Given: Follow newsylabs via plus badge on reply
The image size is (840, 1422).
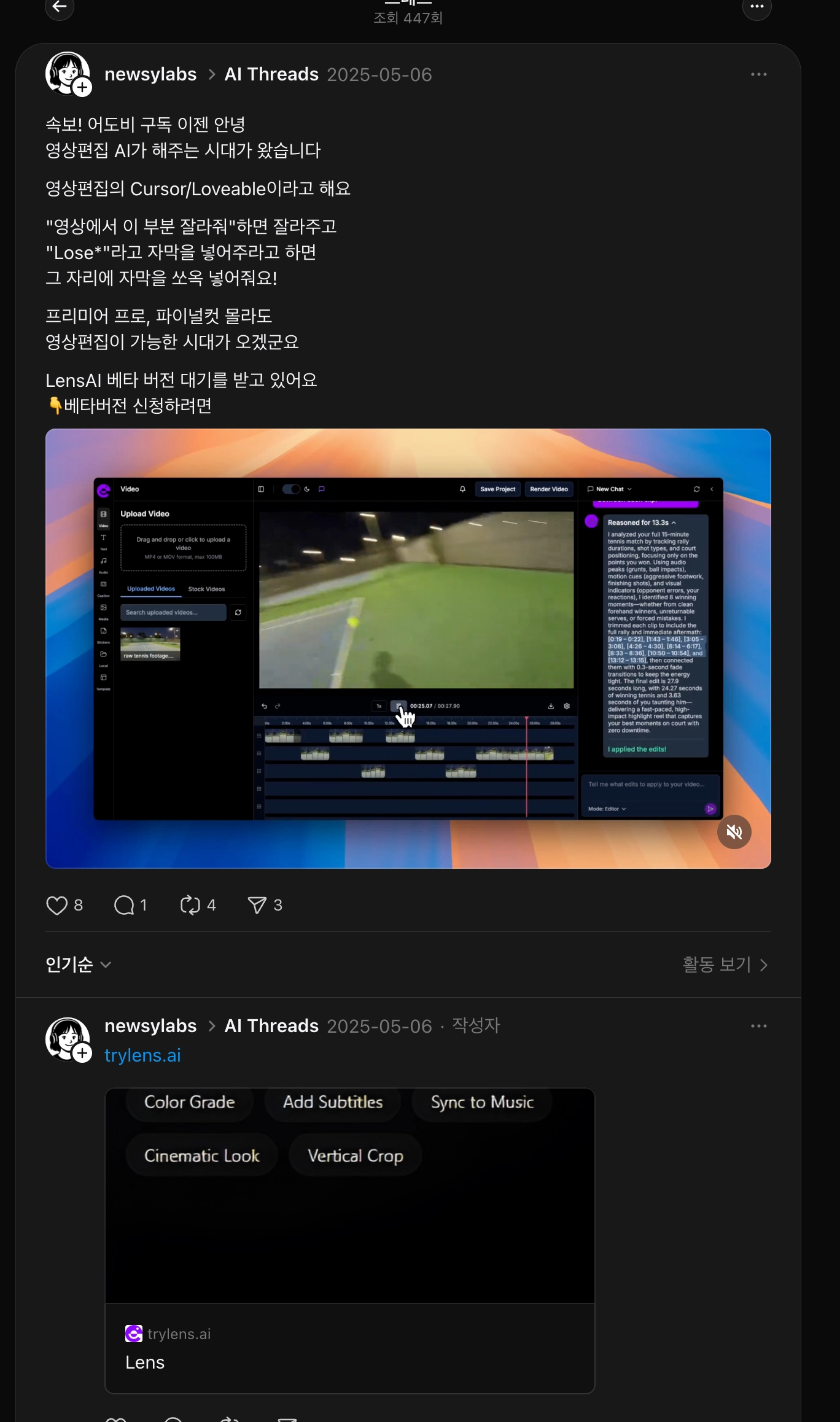Looking at the screenshot, I should point(82,1054).
